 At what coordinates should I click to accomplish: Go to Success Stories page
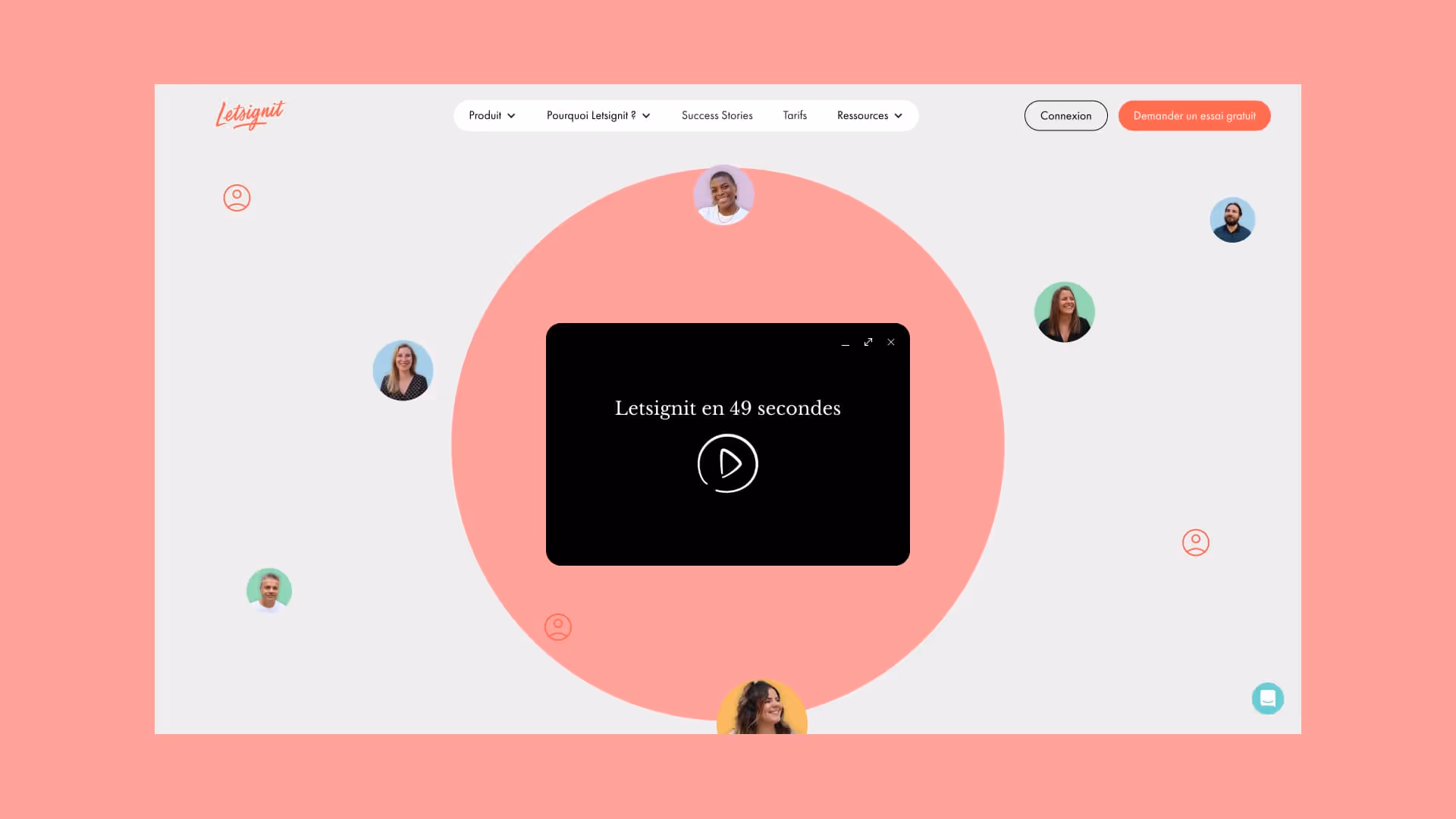[717, 115]
